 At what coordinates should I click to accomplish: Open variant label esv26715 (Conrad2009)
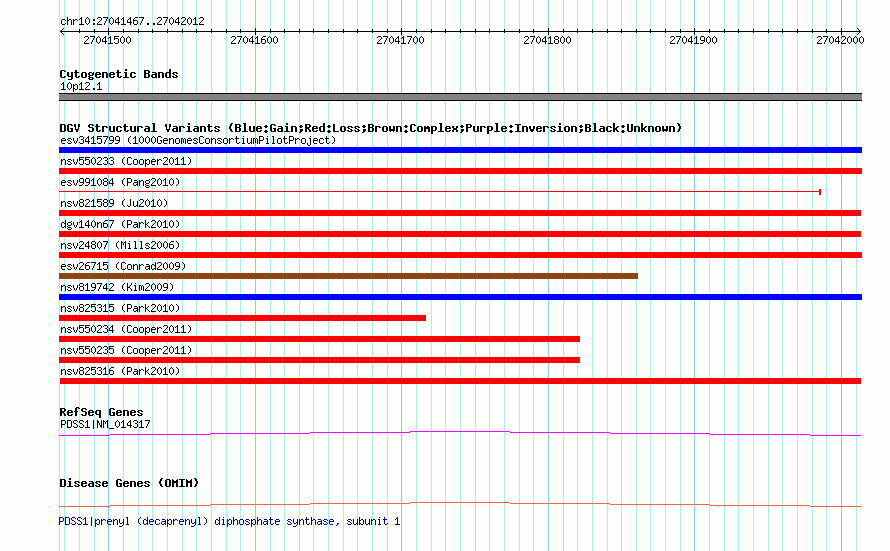(123, 266)
